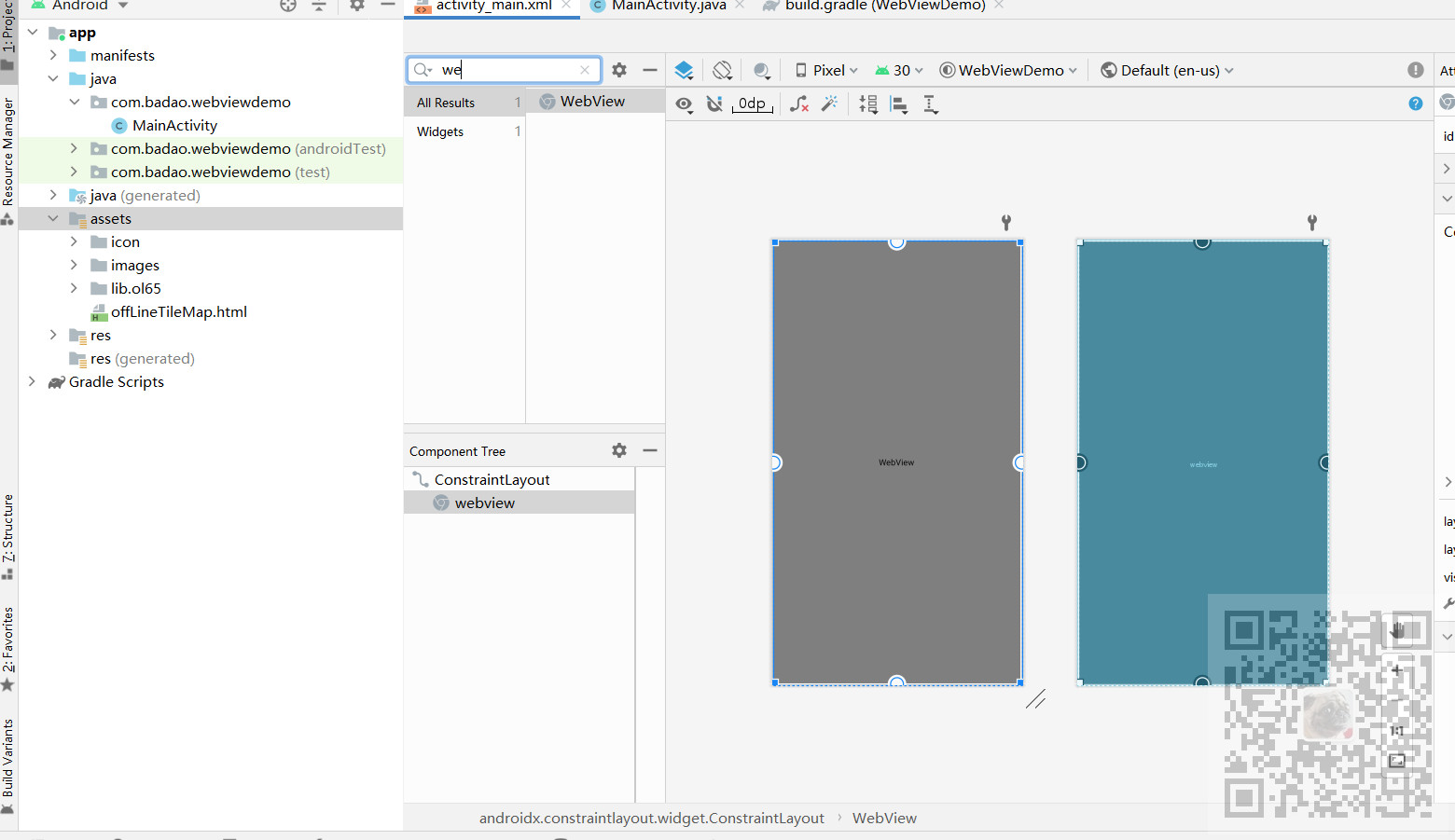The width and height of the screenshot is (1455, 840).
Task: Open the Pixel device dropdown
Action: [826, 71]
